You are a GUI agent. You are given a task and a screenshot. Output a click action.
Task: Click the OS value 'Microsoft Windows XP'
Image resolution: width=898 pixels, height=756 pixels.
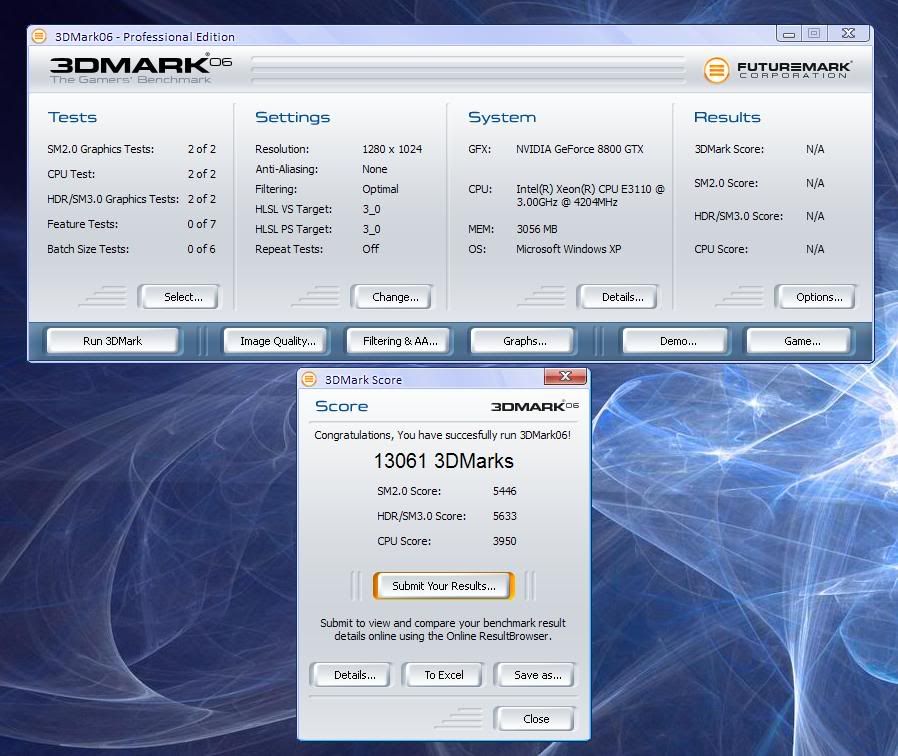click(x=568, y=249)
